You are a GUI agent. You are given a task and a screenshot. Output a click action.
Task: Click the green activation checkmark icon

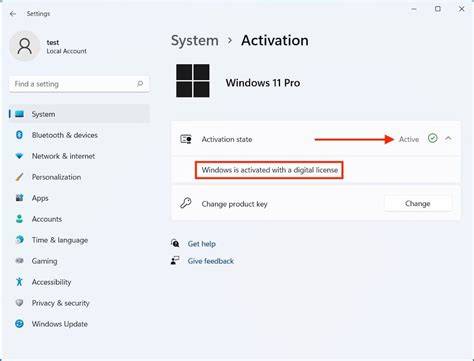click(x=432, y=138)
